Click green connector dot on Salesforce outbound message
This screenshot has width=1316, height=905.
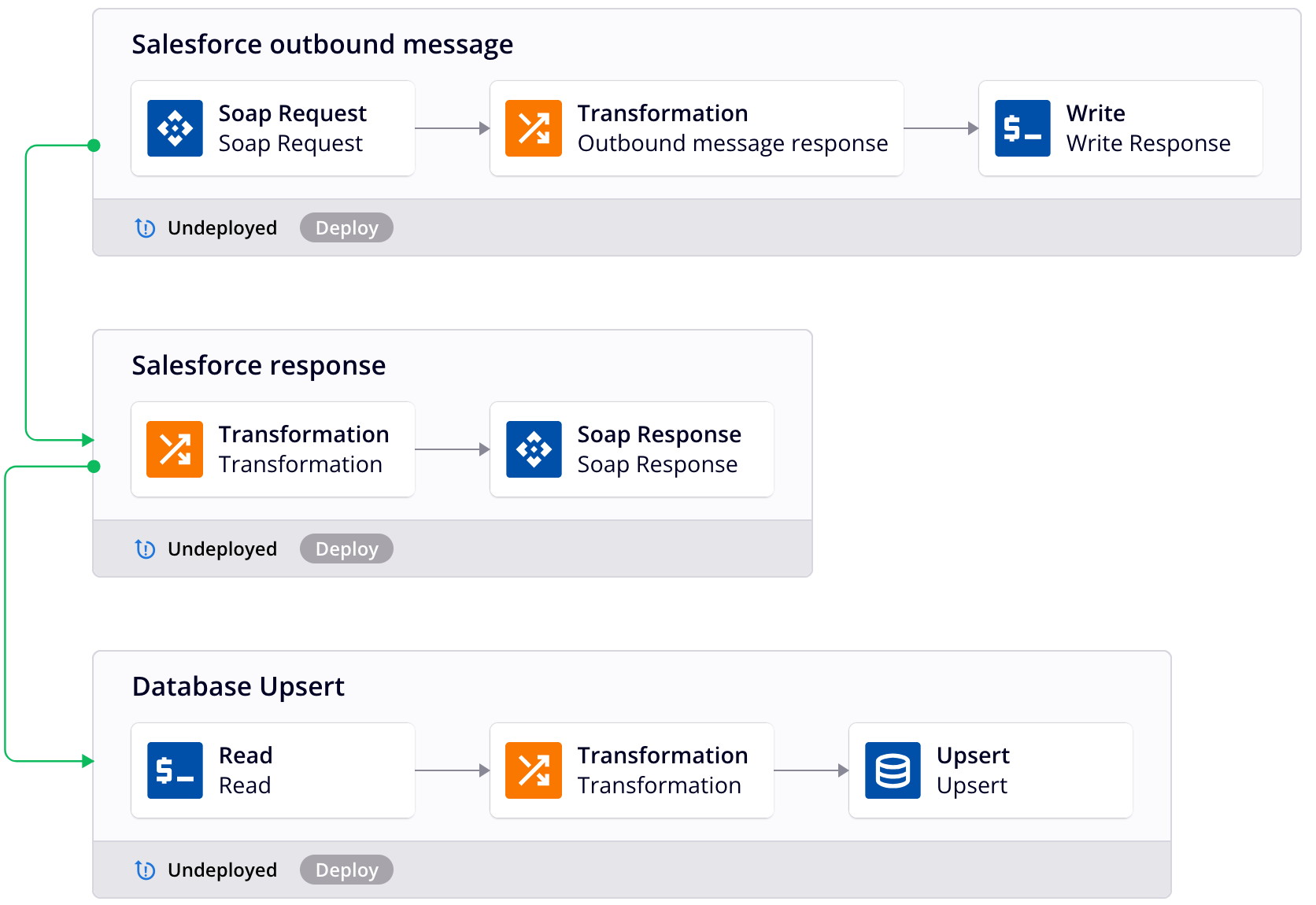coord(94,146)
